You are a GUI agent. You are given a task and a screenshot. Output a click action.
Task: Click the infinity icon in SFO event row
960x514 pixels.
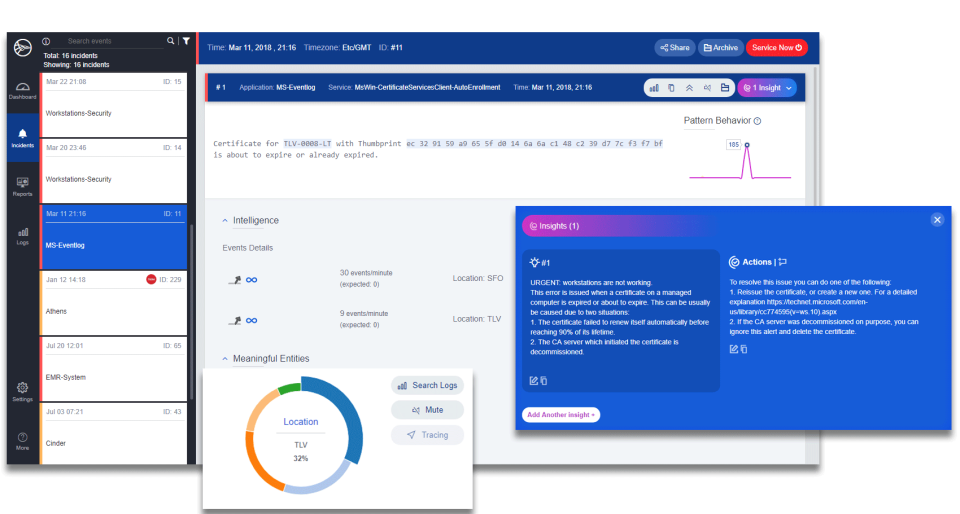tap(252, 280)
